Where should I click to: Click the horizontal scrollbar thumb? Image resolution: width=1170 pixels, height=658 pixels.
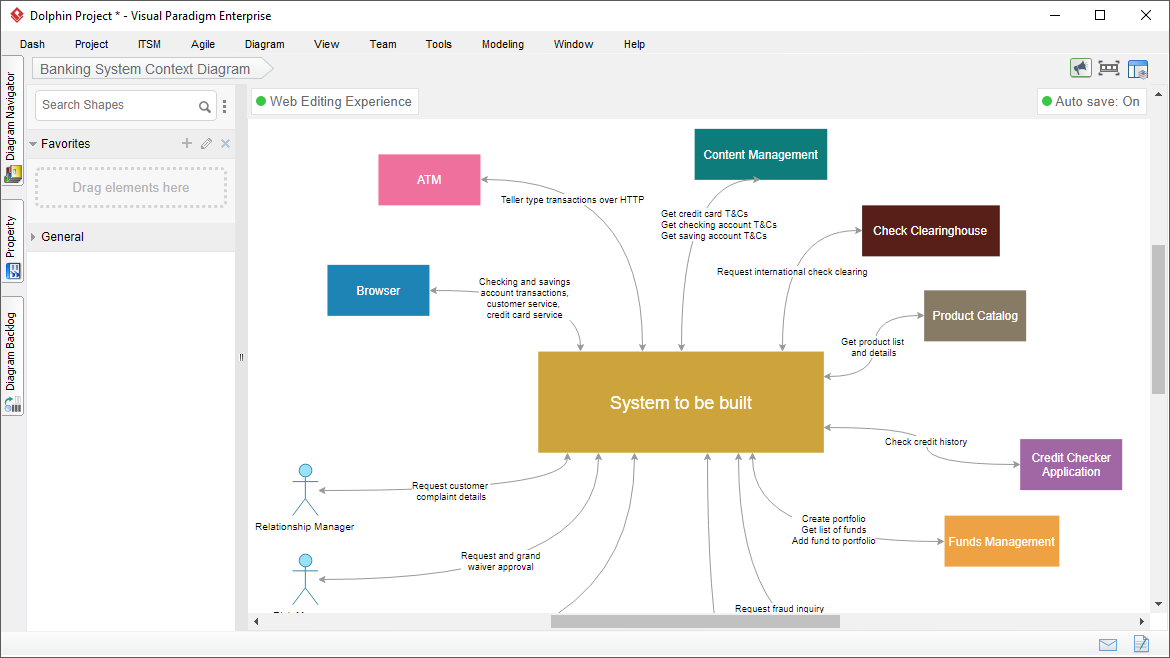pyautogui.click(x=695, y=621)
